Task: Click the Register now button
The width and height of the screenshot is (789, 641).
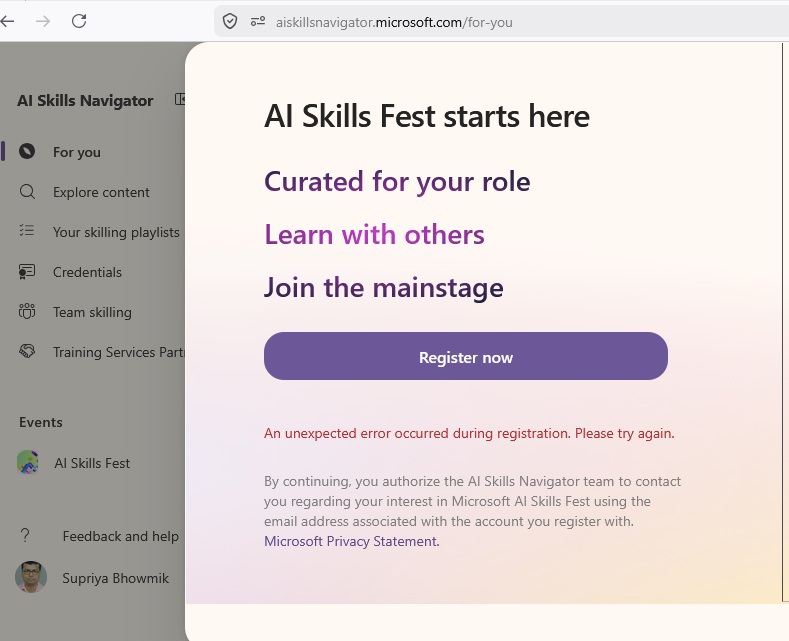Action: click(466, 356)
